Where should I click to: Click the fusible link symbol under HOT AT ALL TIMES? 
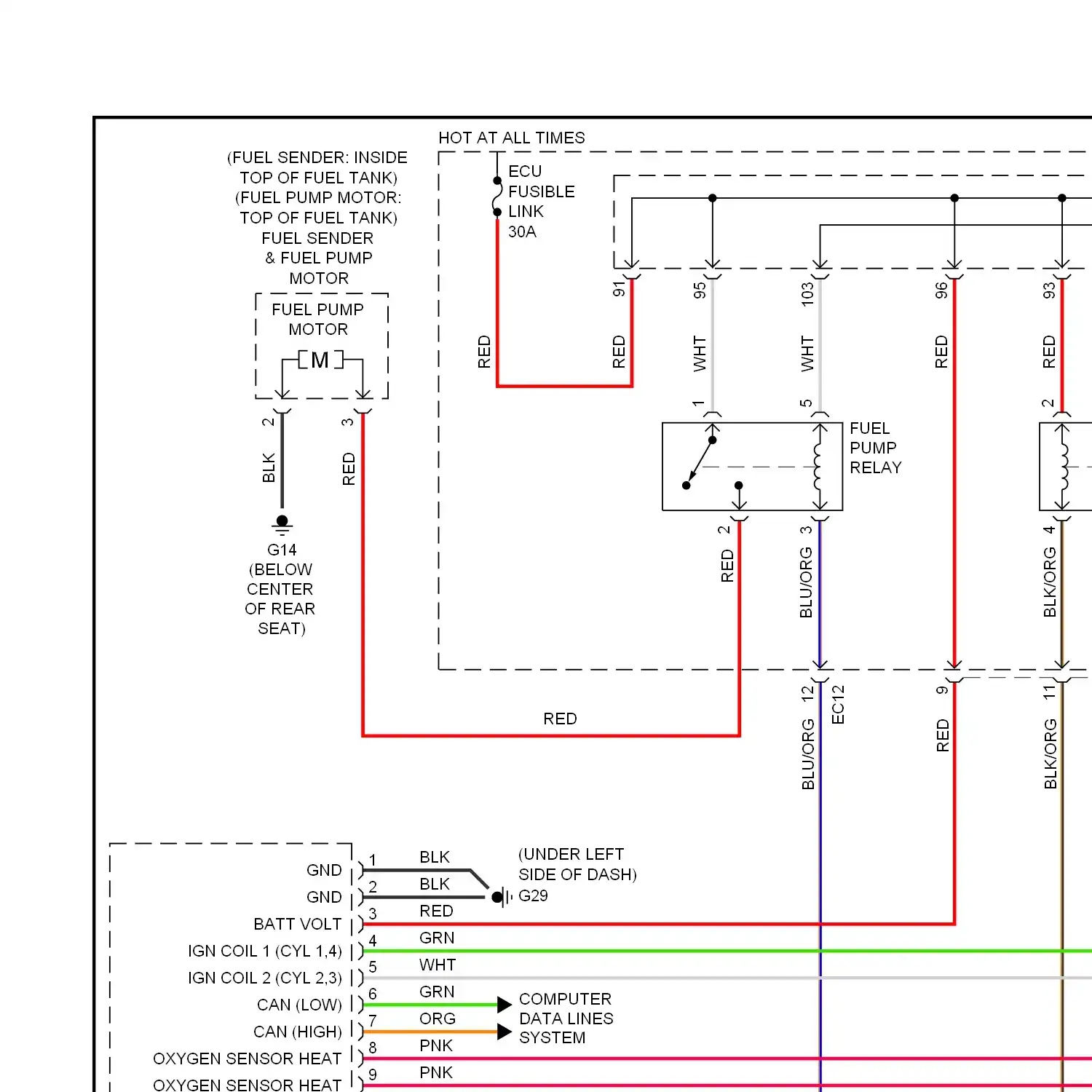[497, 197]
